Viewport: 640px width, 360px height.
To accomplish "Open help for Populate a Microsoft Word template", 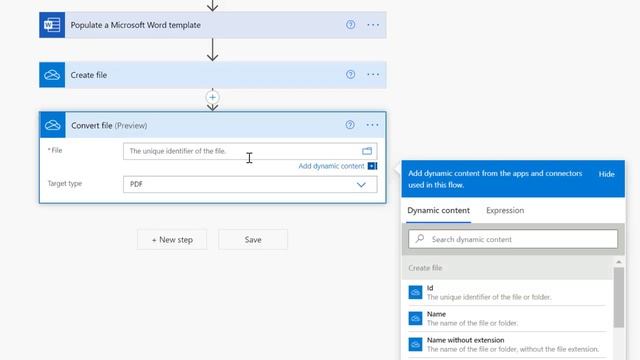I will point(350,25).
